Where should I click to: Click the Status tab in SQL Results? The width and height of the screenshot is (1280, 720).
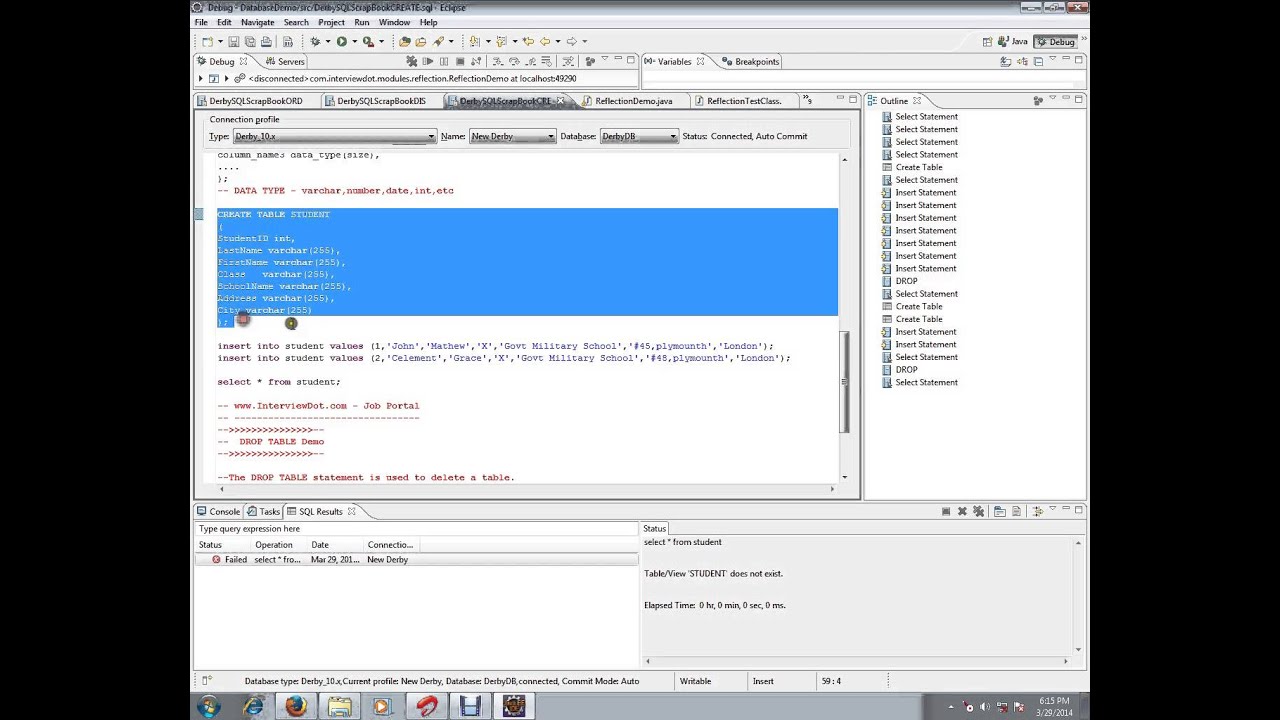[x=655, y=529]
